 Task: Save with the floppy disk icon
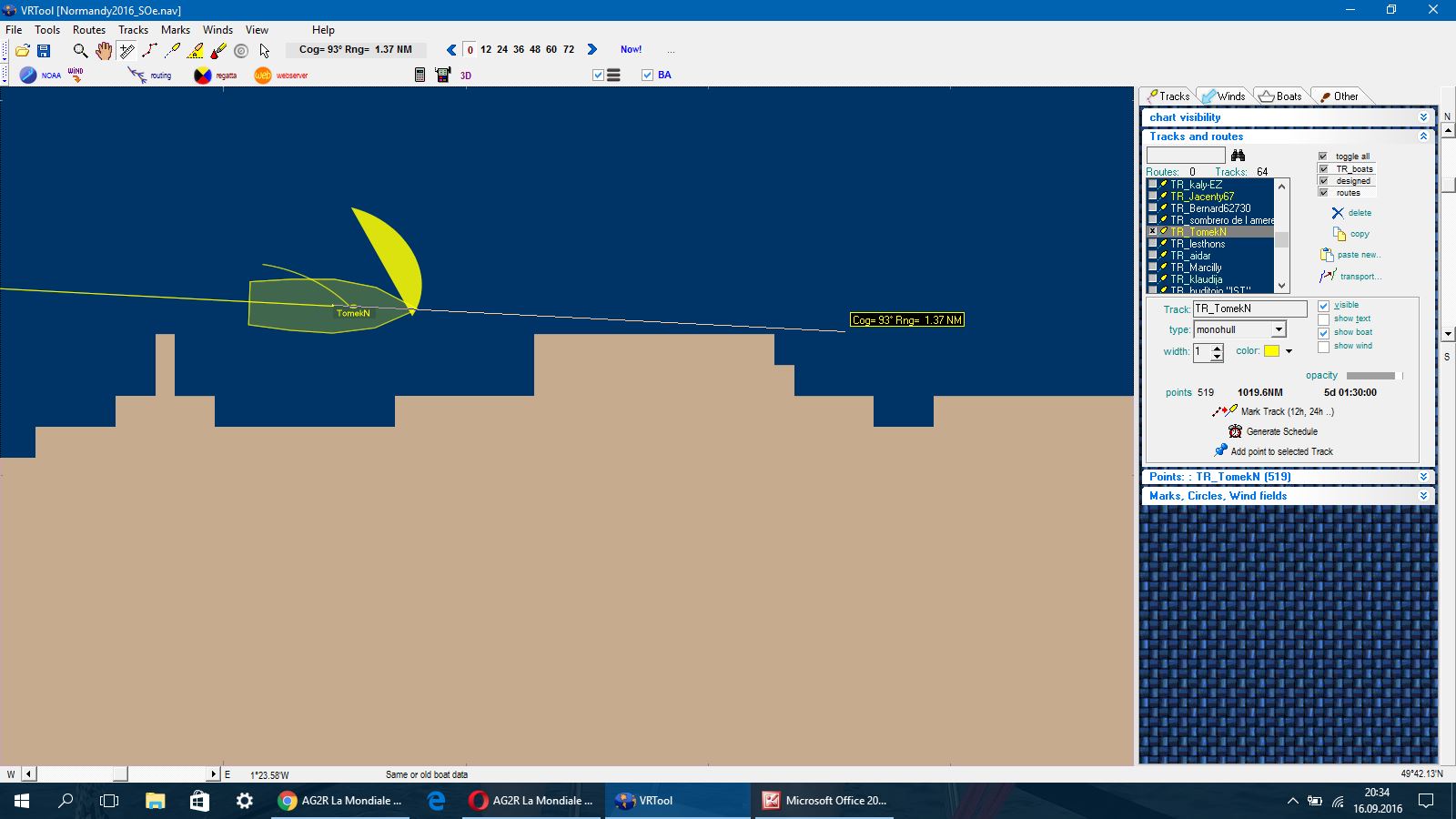tap(43, 51)
